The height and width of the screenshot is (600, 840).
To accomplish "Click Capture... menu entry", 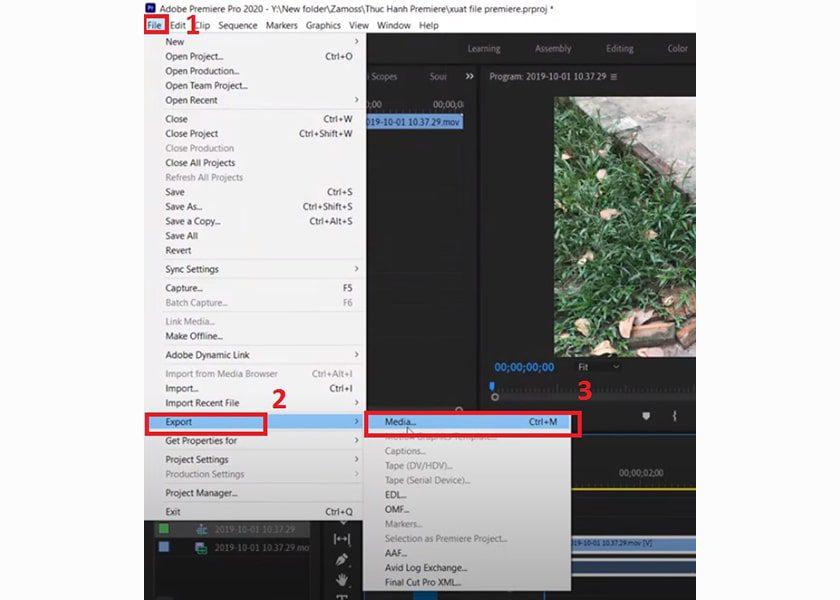I will click(255, 288).
